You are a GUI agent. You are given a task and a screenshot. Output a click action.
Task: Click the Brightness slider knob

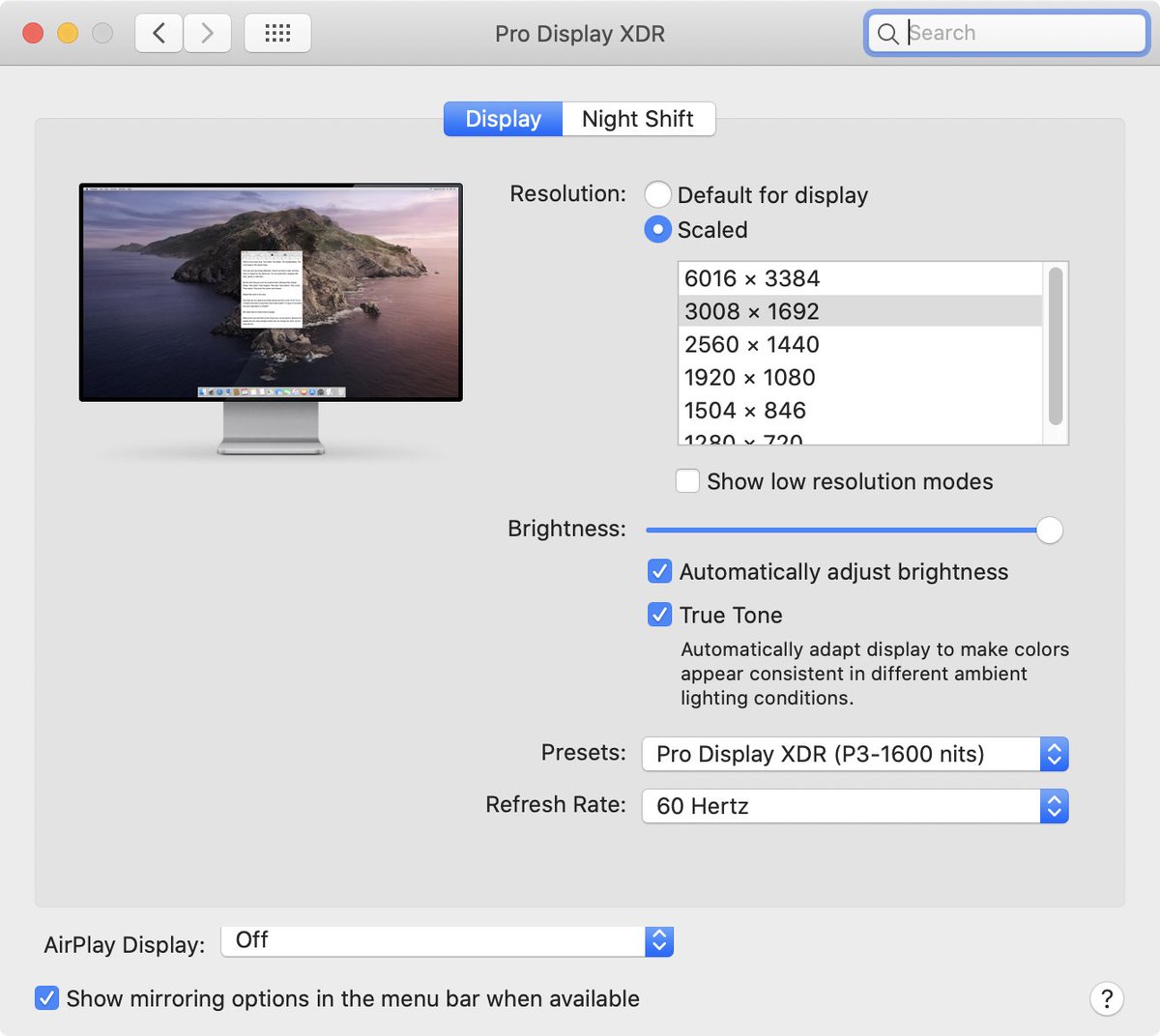coord(1049,530)
